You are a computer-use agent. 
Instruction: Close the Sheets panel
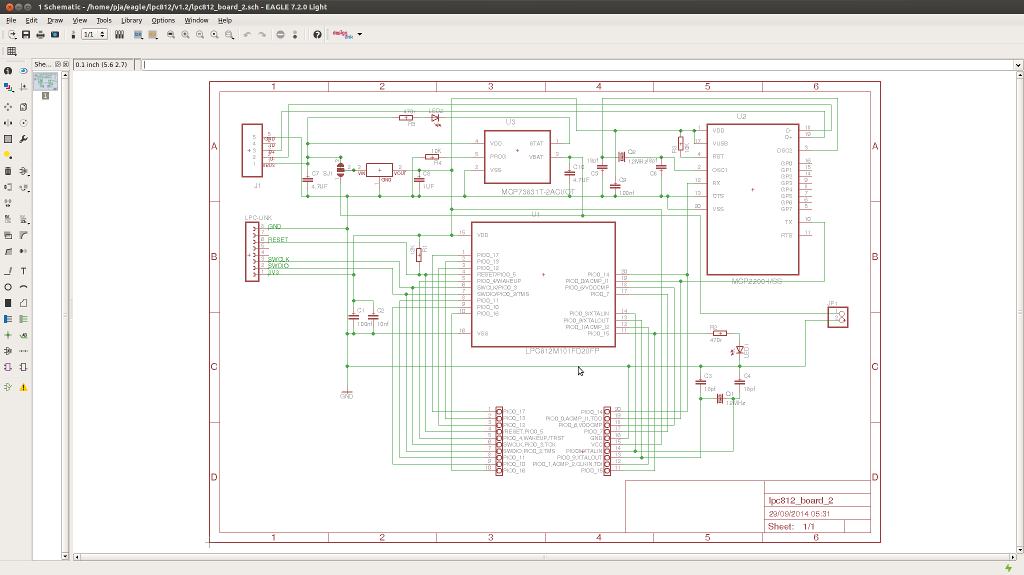click(65, 65)
